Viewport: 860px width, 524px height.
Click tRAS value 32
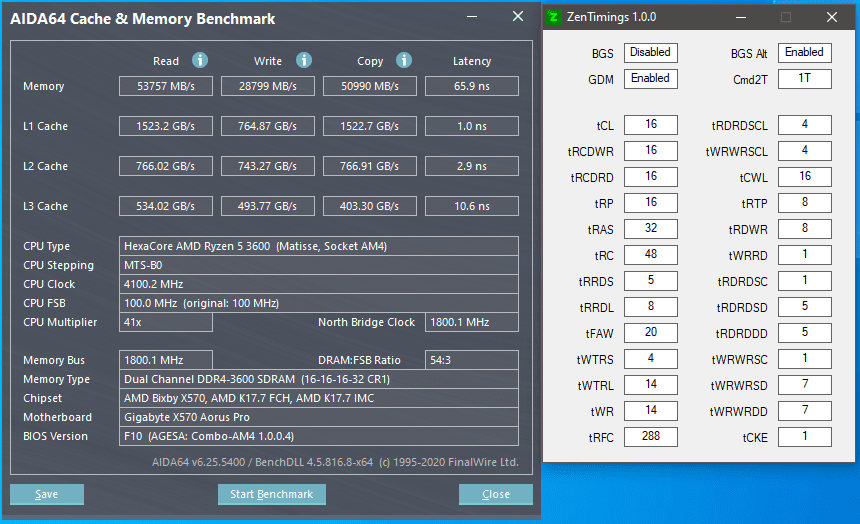650,228
